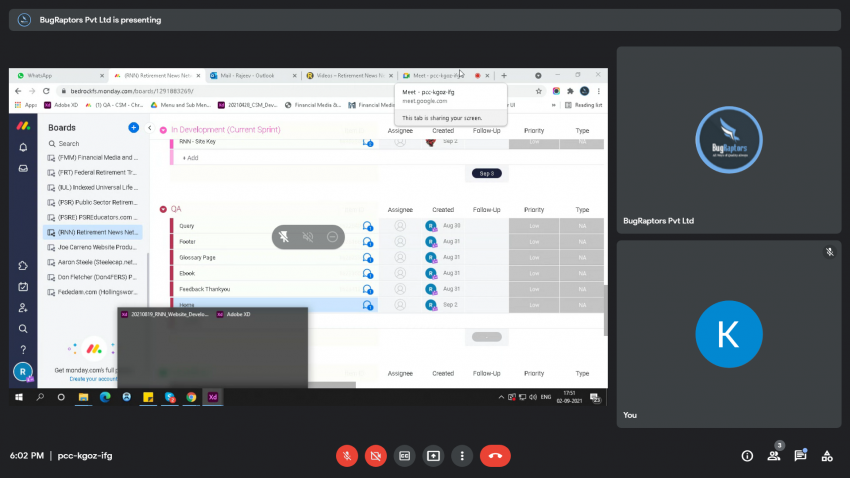Image resolution: width=850 pixels, height=478 pixels.
Task: Open the chat with everyone icon
Action: click(800, 455)
